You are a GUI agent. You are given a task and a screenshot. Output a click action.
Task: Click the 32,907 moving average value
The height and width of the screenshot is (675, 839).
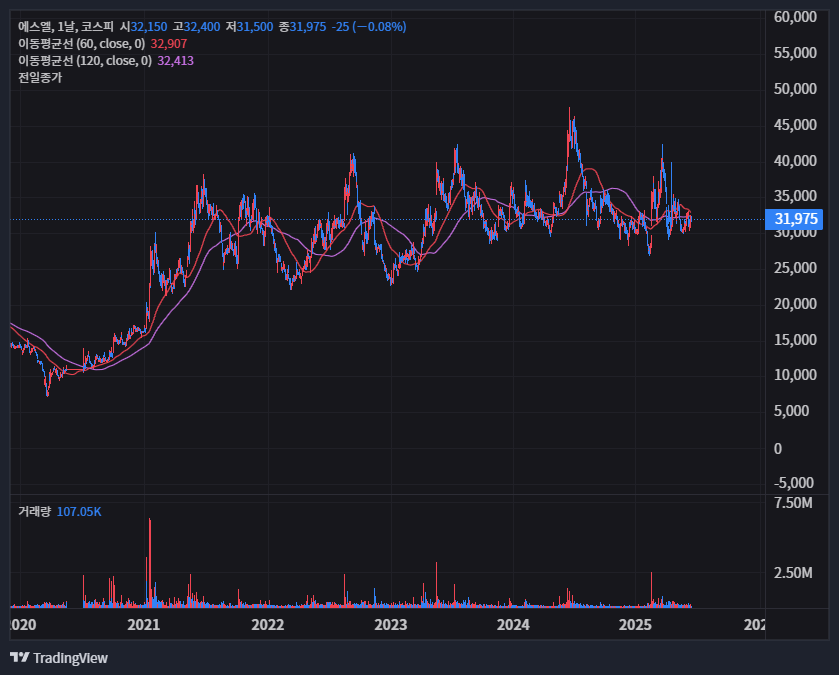tap(169, 43)
